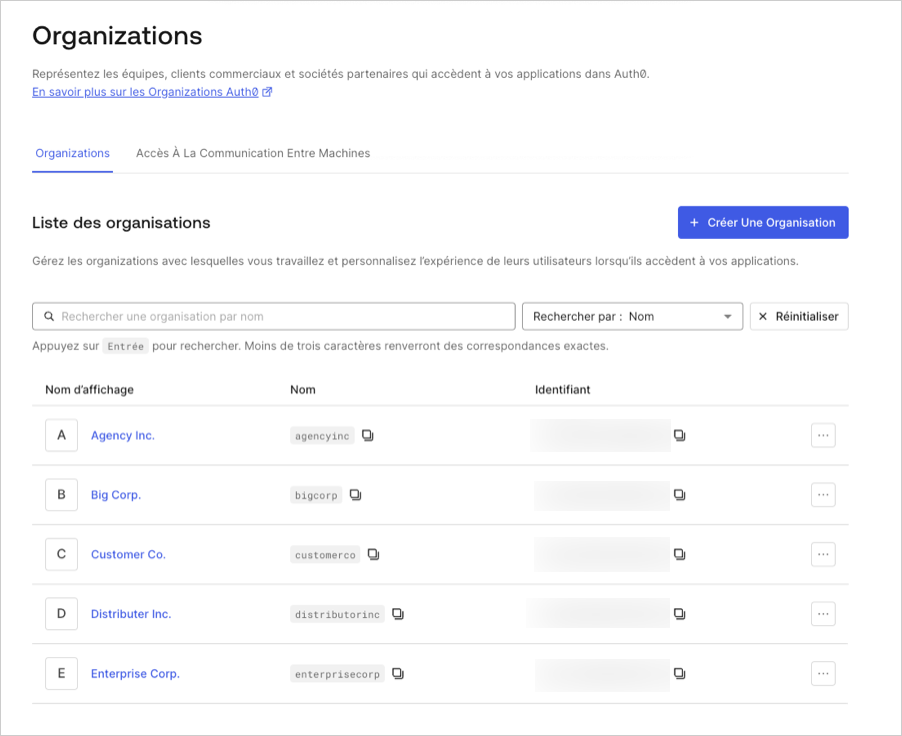Click the A avatar for Agency Inc.

pyautogui.click(x=62, y=436)
